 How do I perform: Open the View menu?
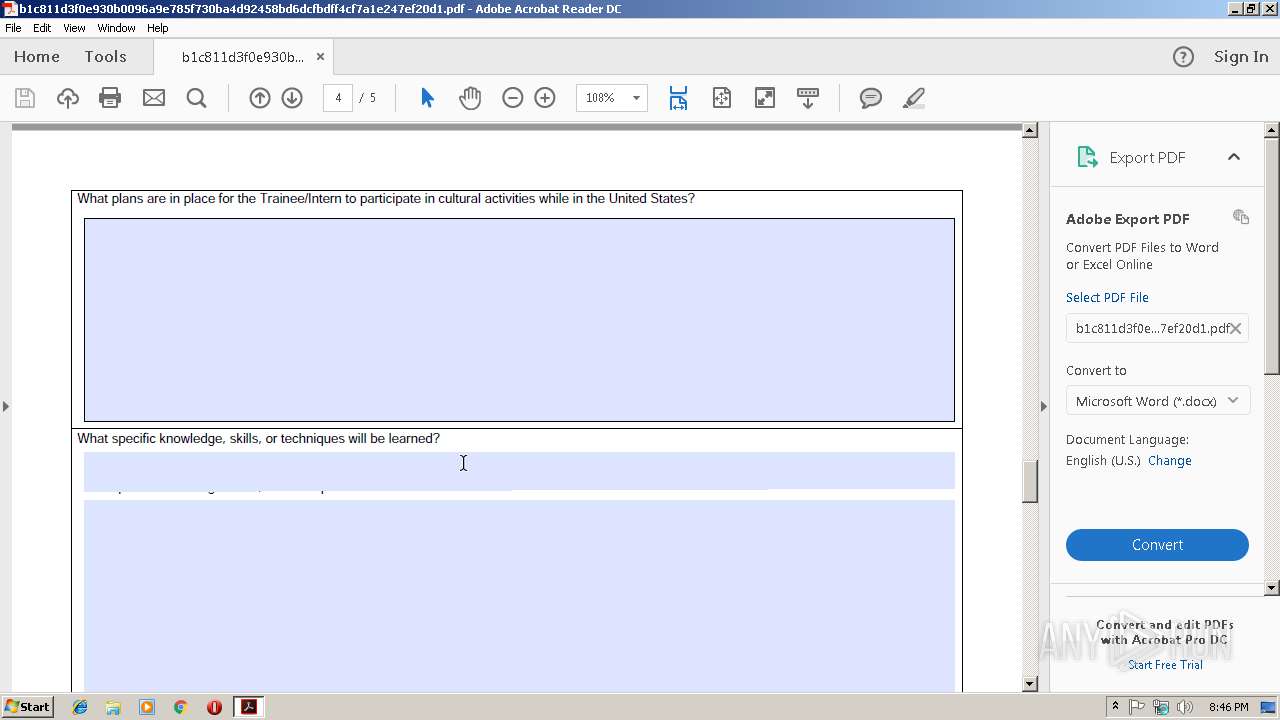[x=74, y=28]
